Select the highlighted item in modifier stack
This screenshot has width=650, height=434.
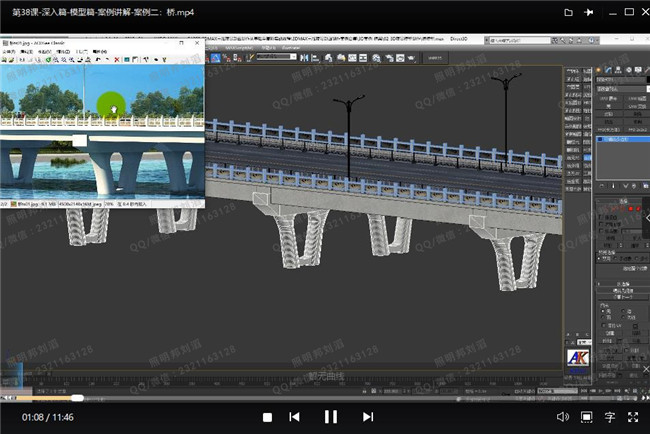tap(623, 140)
